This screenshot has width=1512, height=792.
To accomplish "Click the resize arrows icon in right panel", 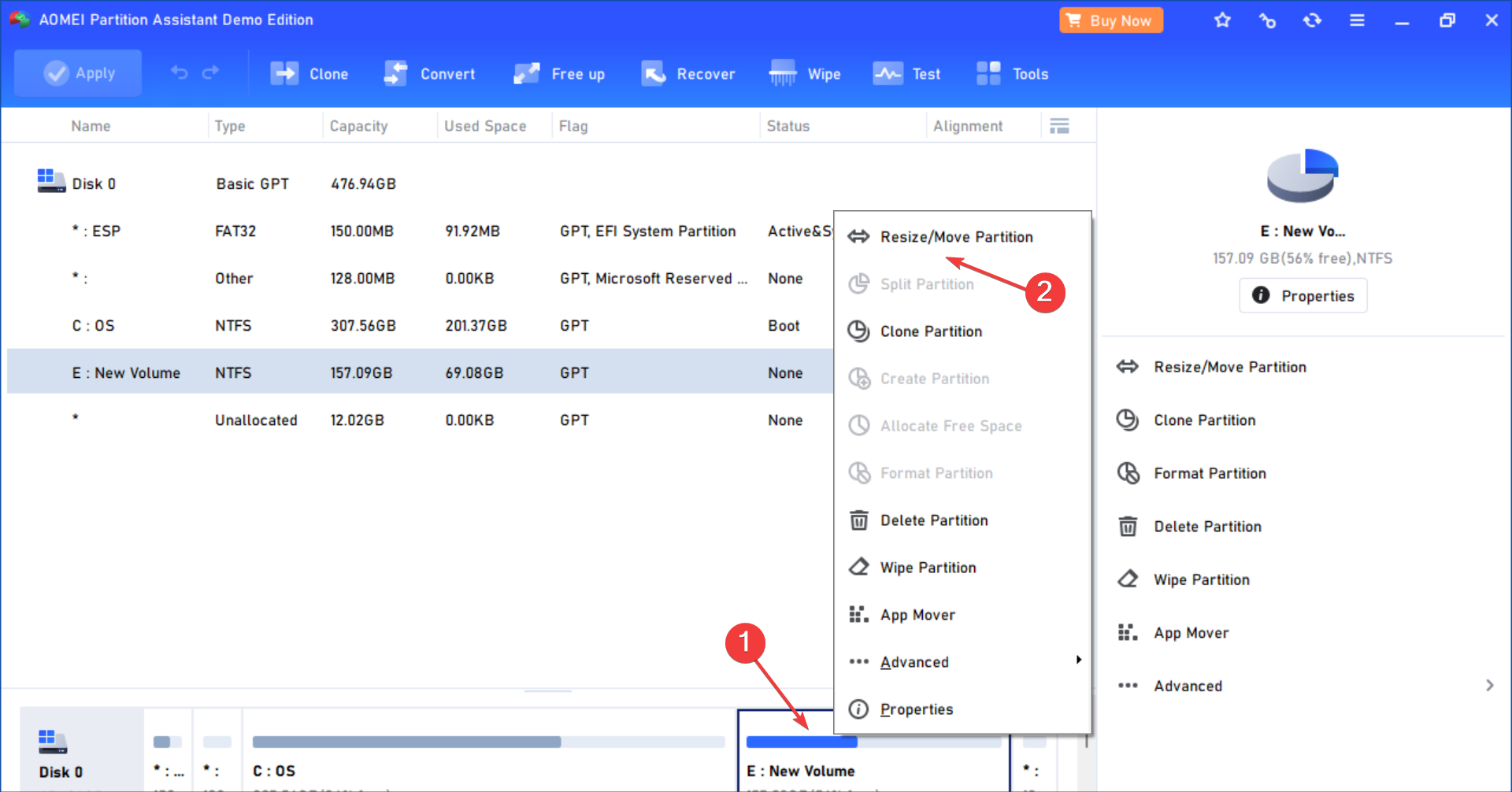I will pyautogui.click(x=1128, y=367).
